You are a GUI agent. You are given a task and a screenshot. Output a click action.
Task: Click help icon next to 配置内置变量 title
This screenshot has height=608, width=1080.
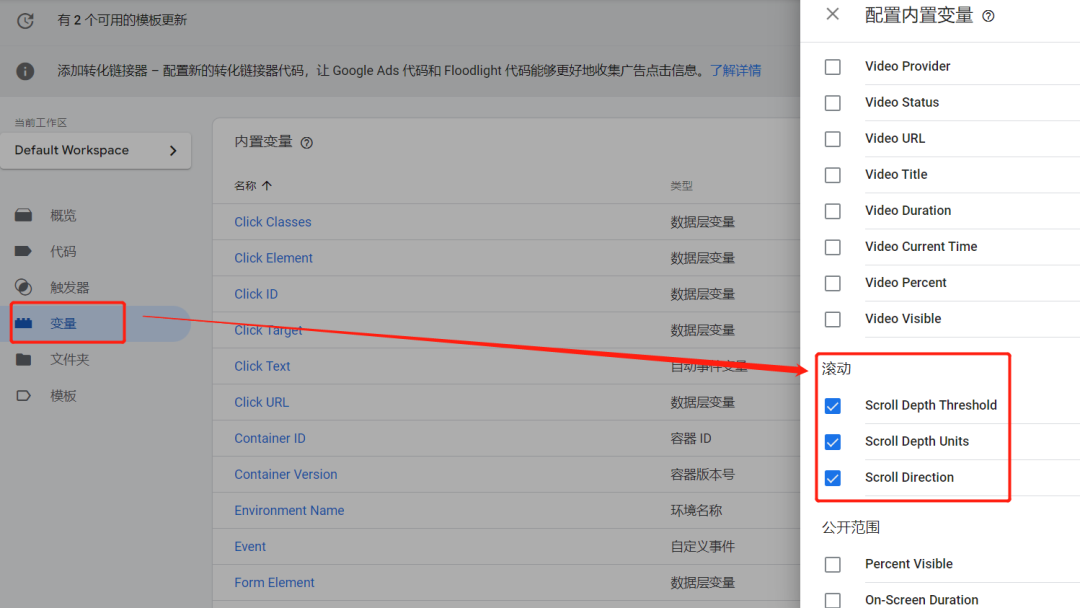coord(988,16)
